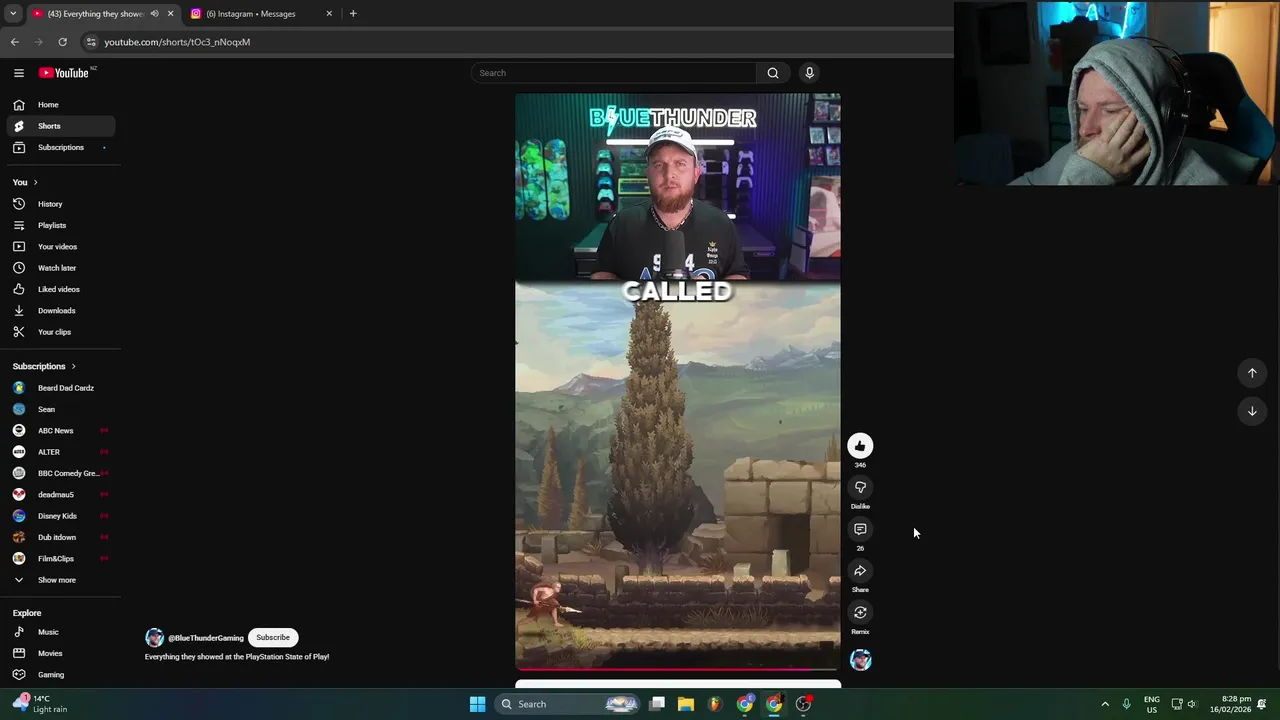The width and height of the screenshot is (1280, 720).
Task: Open the sound avatar below Remix
Action: [860, 660]
